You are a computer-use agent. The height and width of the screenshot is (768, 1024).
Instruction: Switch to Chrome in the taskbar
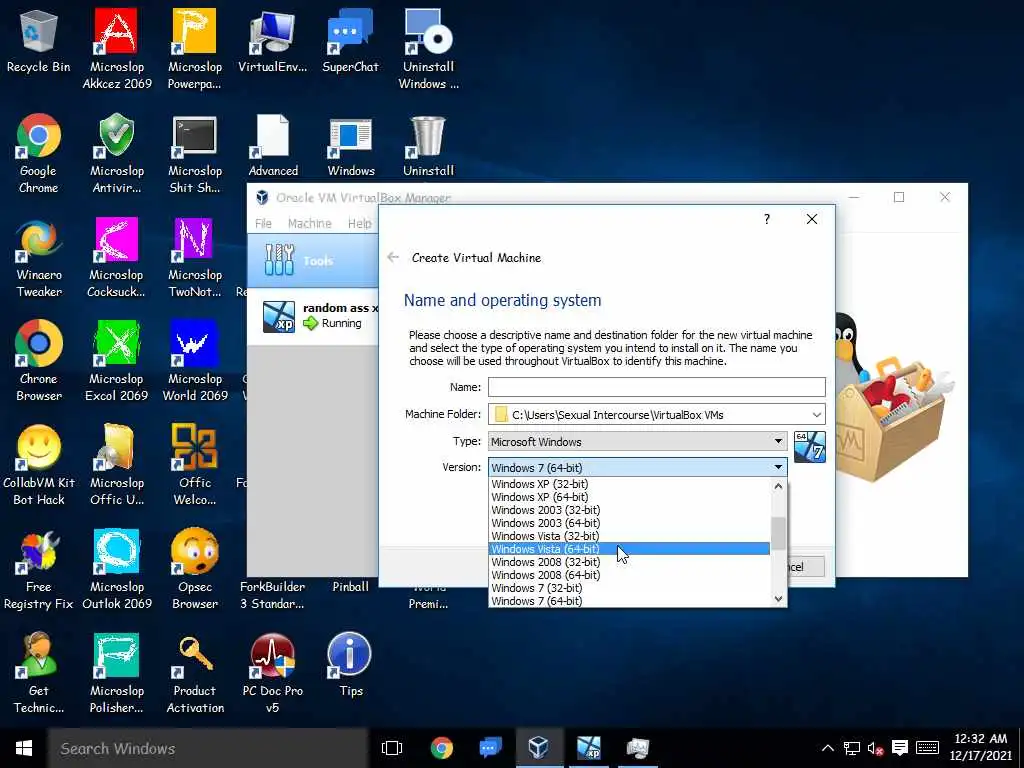tap(441, 748)
